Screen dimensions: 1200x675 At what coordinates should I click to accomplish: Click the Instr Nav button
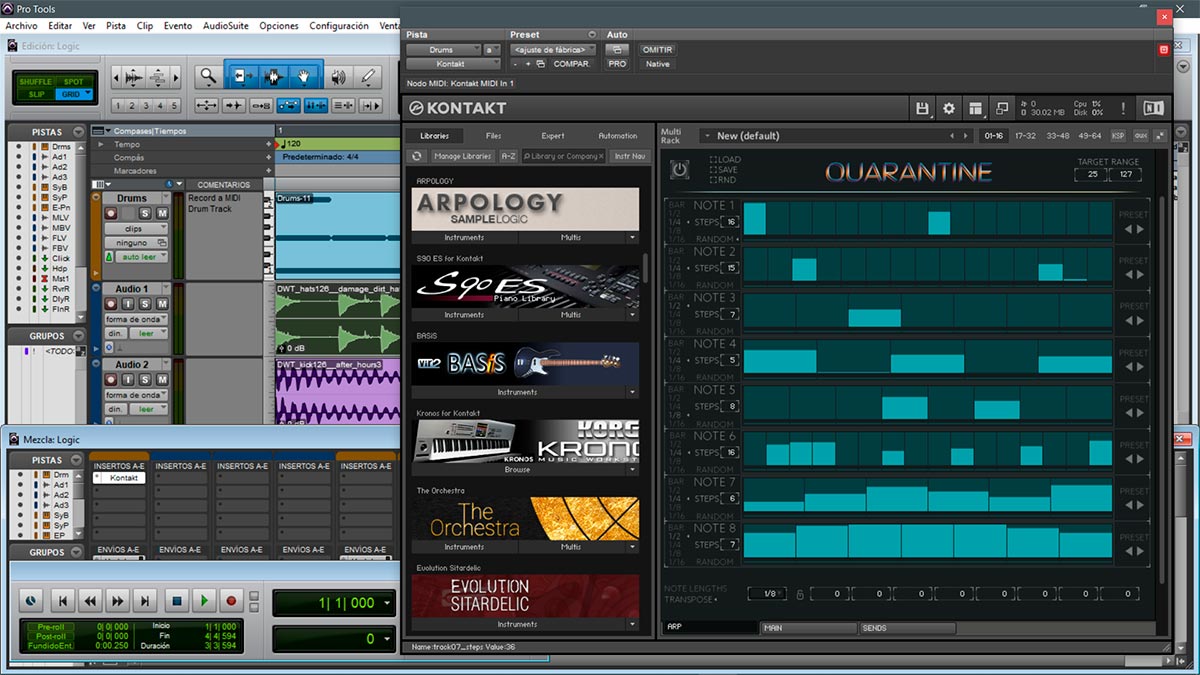630,156
